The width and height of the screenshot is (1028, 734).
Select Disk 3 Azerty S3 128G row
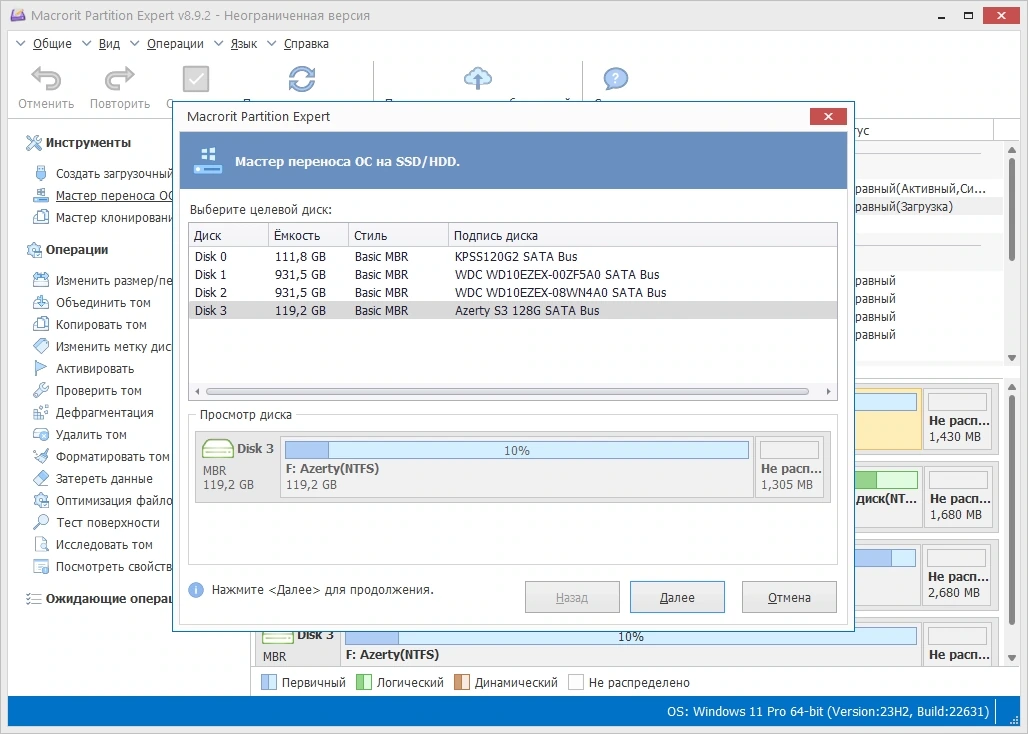513,311
